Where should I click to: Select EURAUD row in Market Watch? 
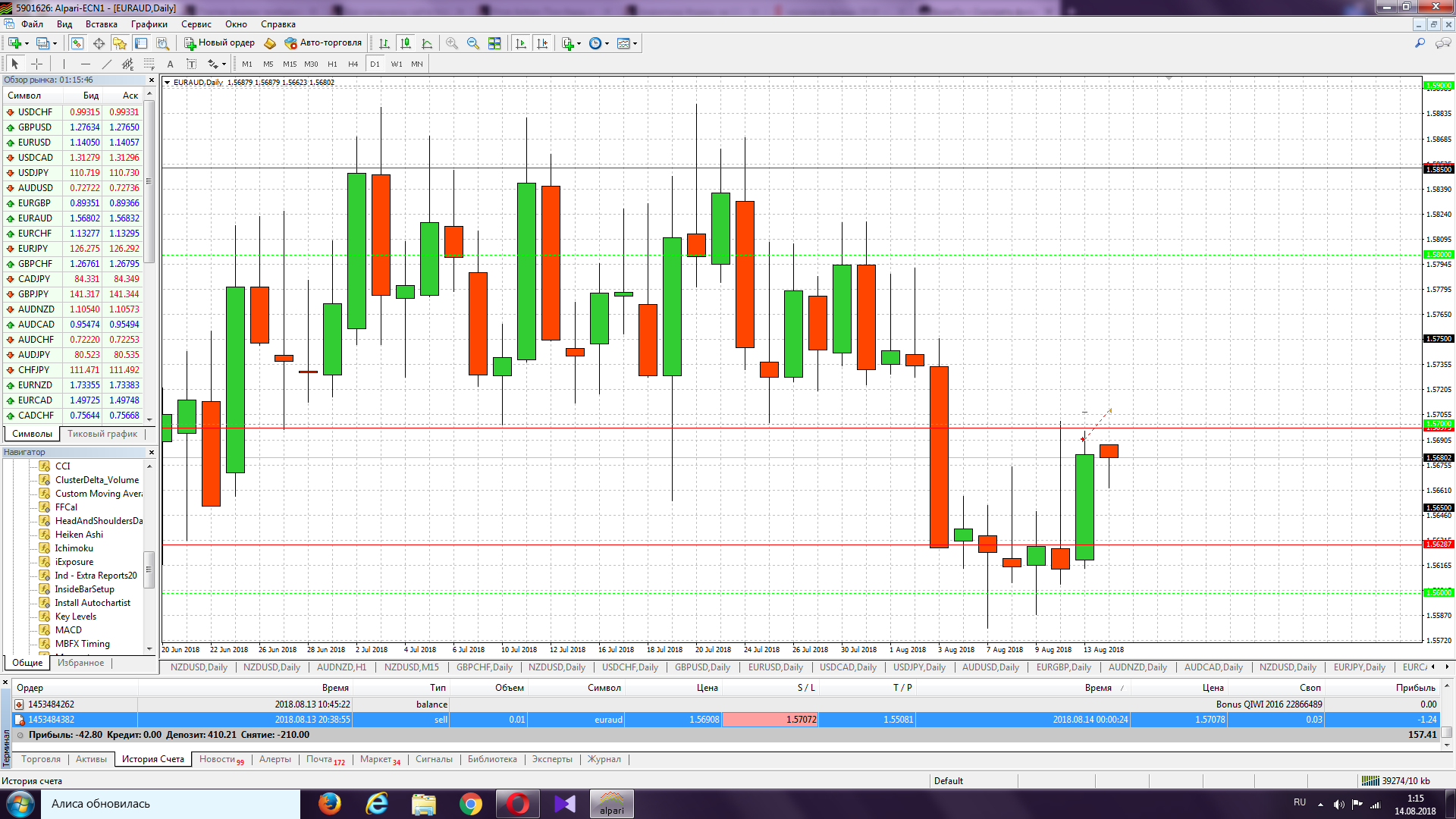coord(74,218)
